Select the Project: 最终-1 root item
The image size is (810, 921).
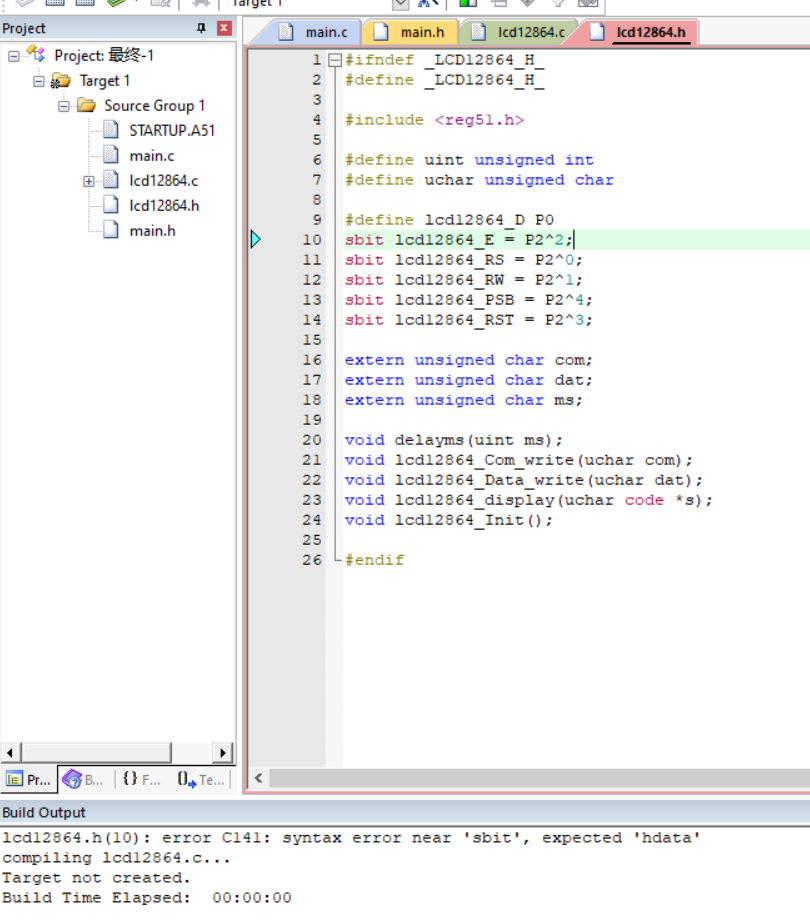coord(104,56)
